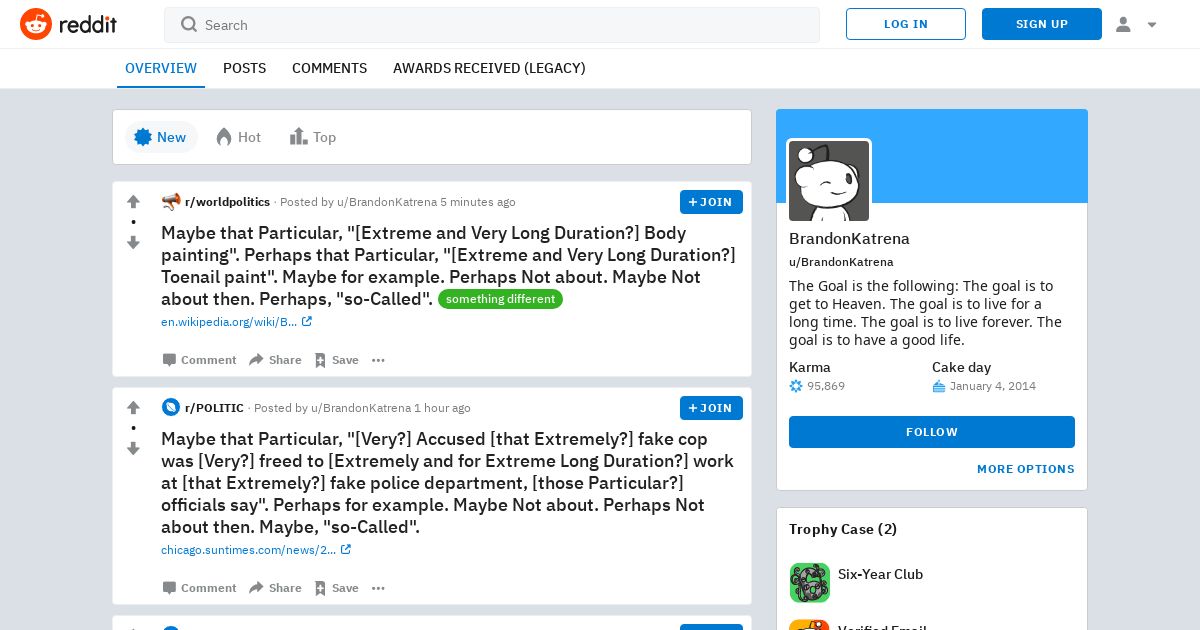
Task: Click the SIGN UP button
Action: (x=1042, y=24)
